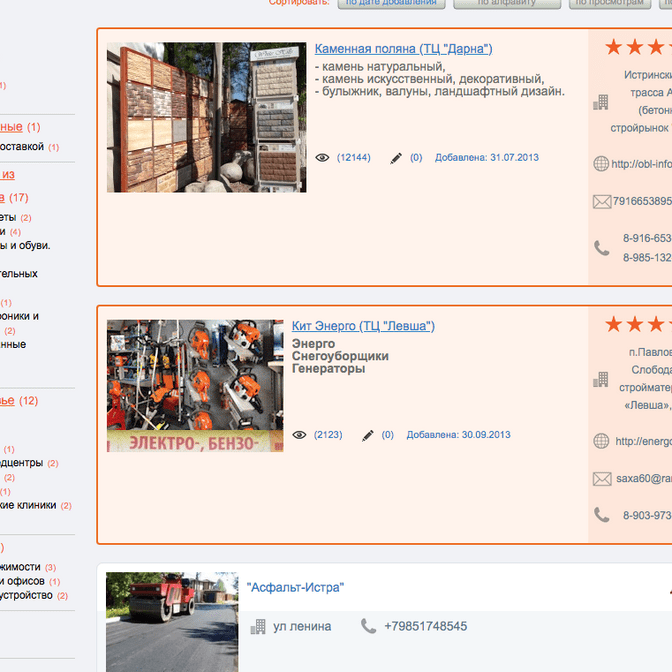
Task: Click the "камень натуральный" description line
Action: 380,67
